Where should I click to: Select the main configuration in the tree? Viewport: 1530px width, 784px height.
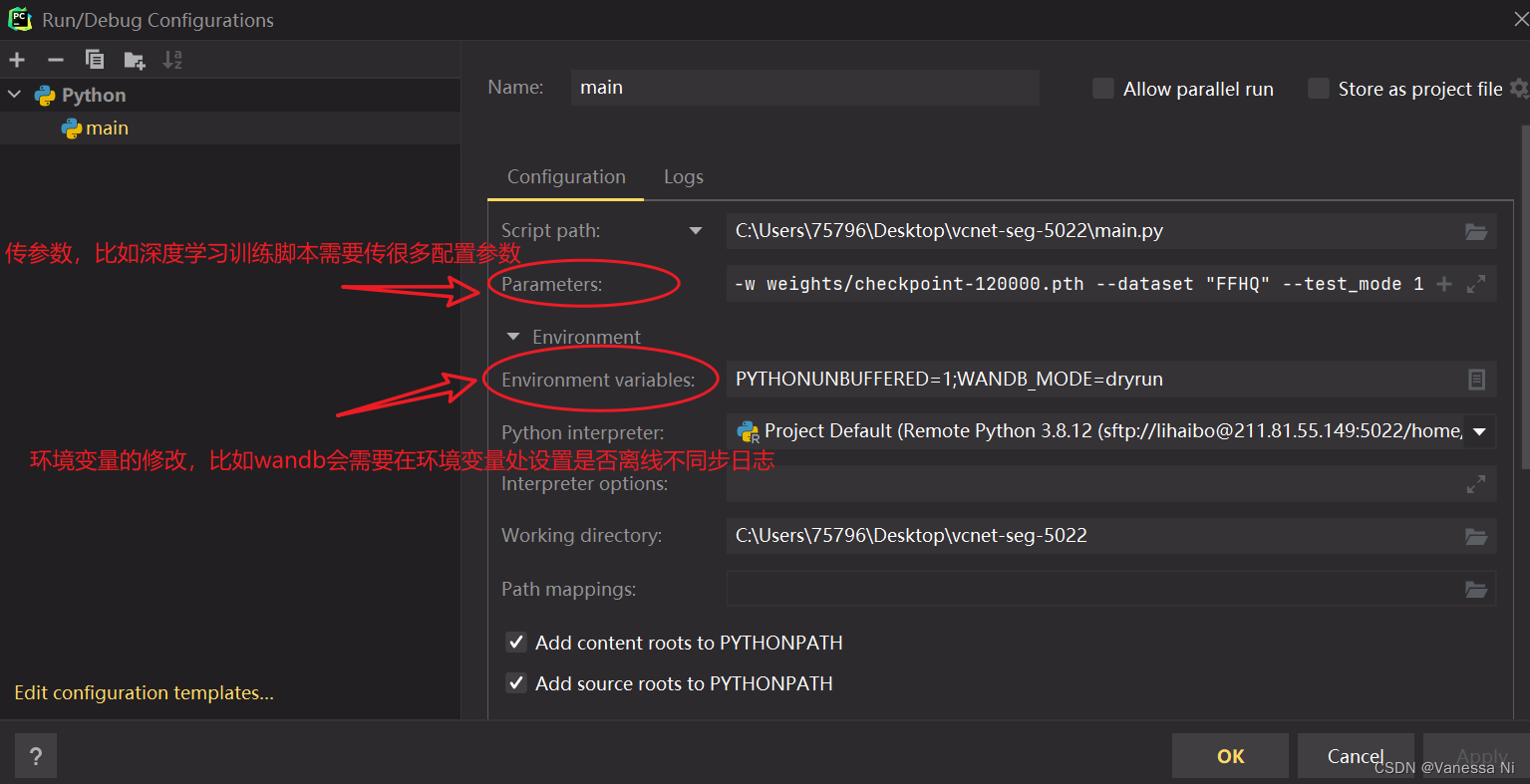[104, 128]
